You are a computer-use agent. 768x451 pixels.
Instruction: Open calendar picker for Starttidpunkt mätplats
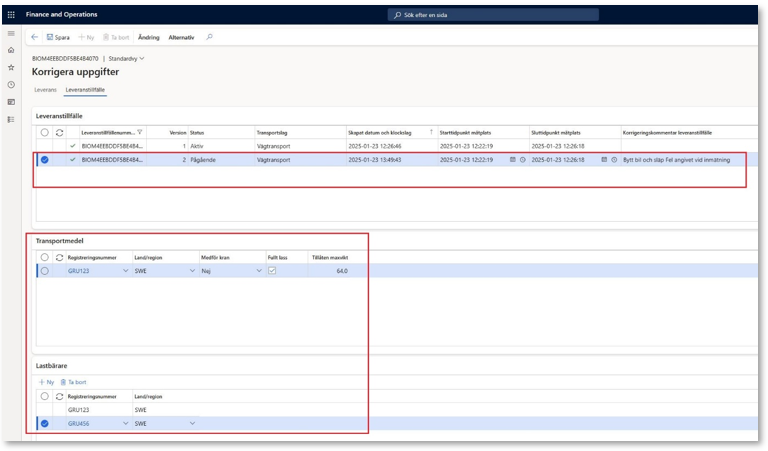coord(513,159)
